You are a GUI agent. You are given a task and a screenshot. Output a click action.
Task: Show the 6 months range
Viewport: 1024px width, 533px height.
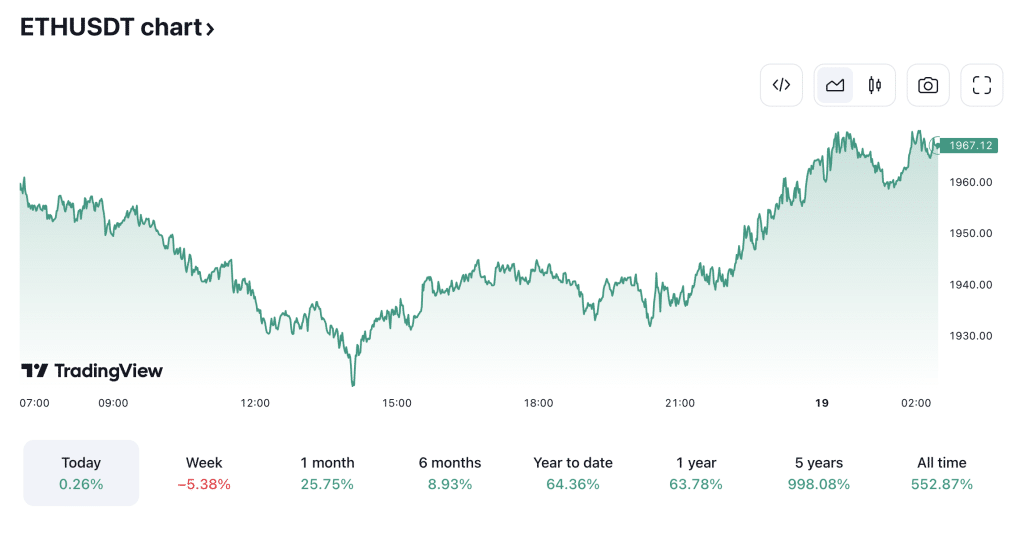450,473
